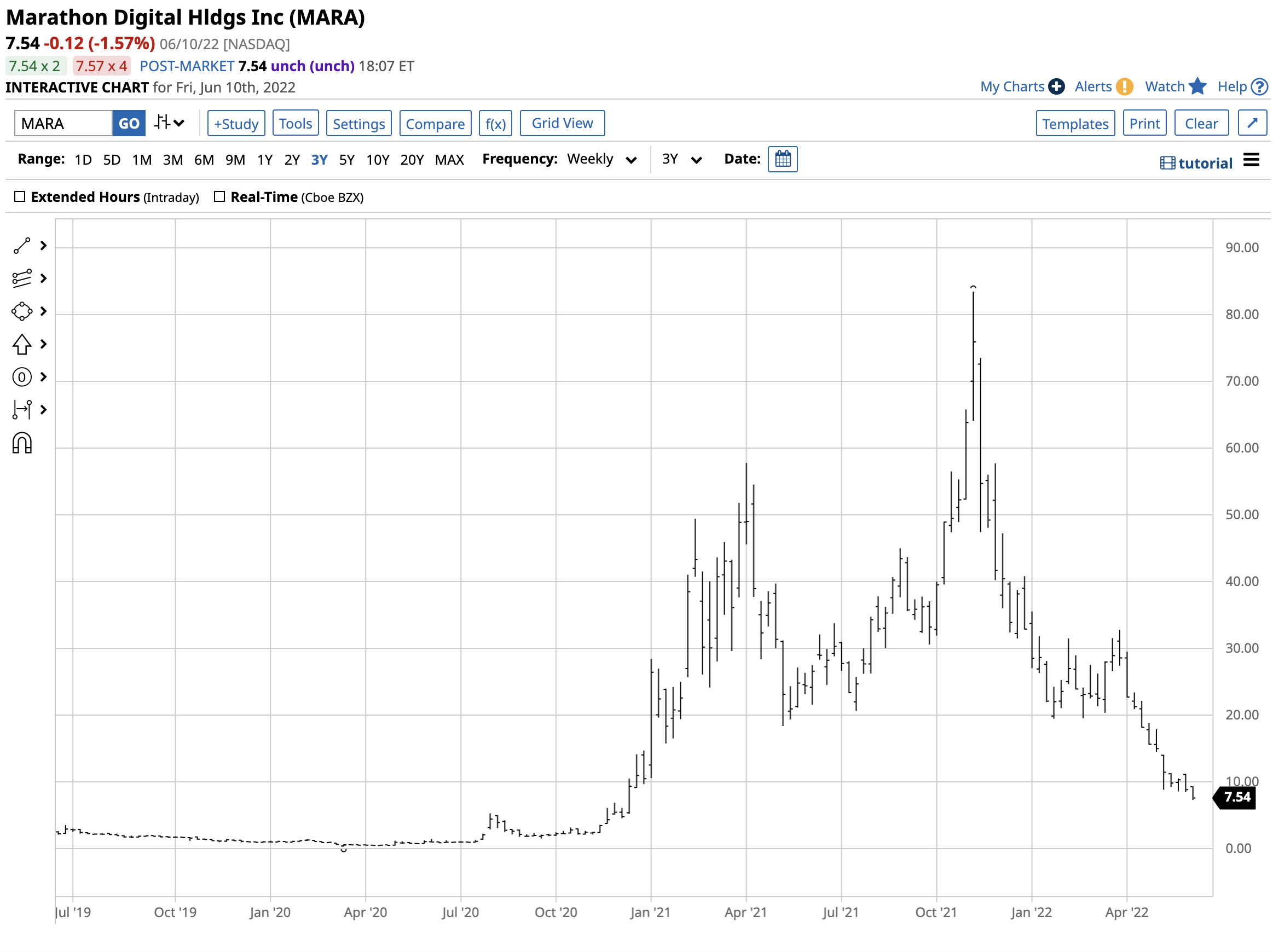Expand the circled-zero tool options

point(43,378)
